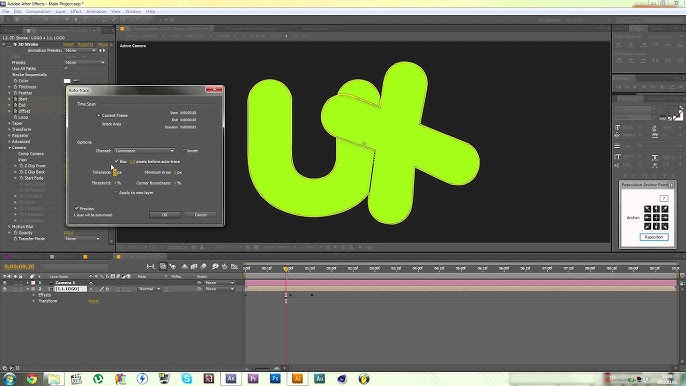Open Illustrator from taskbar
The image size is (686, 386).
point(298,379)
